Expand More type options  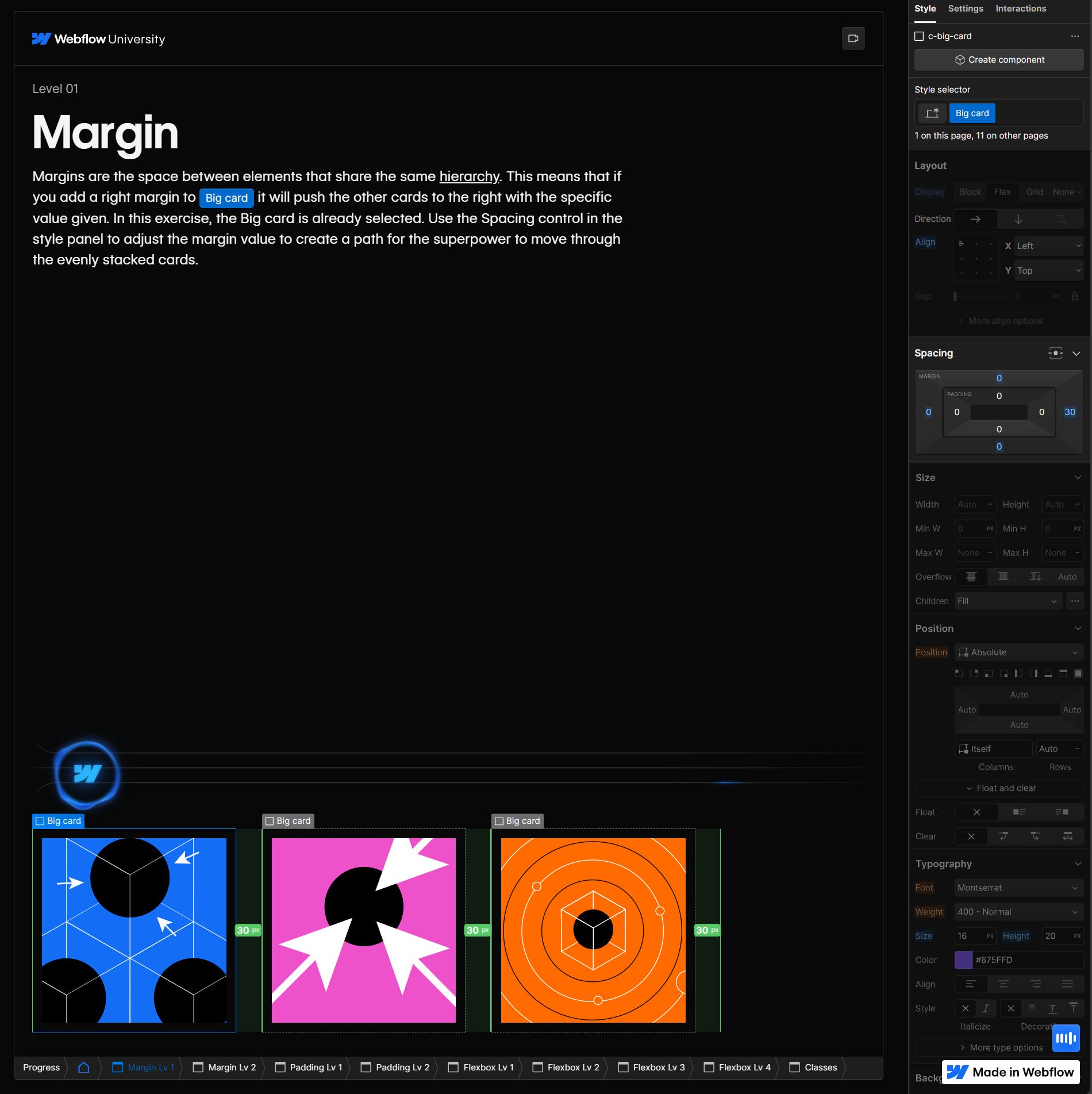pyautogui.click(x=999, y=1047)
